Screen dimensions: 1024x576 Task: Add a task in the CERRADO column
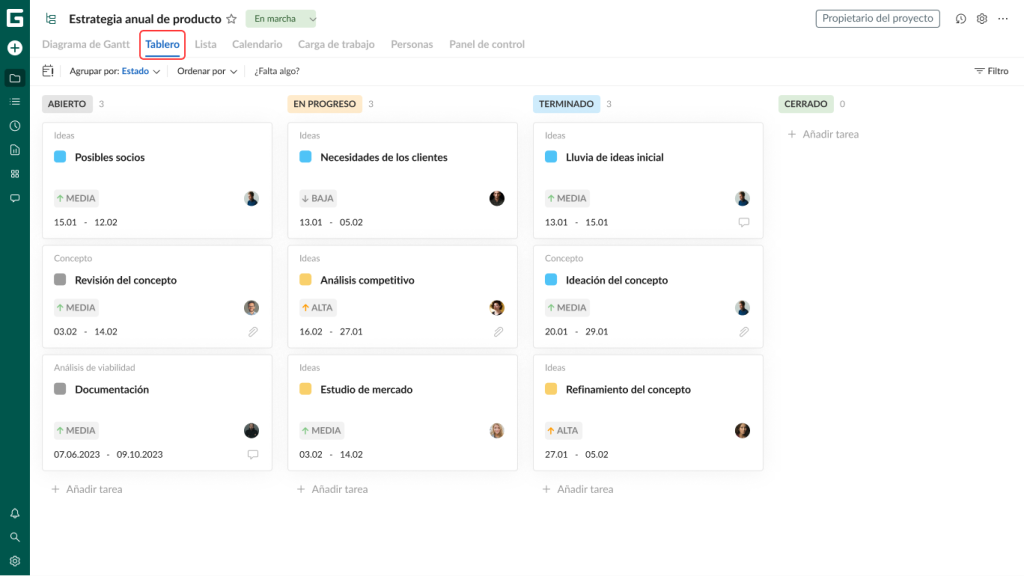tap(824, 135)
